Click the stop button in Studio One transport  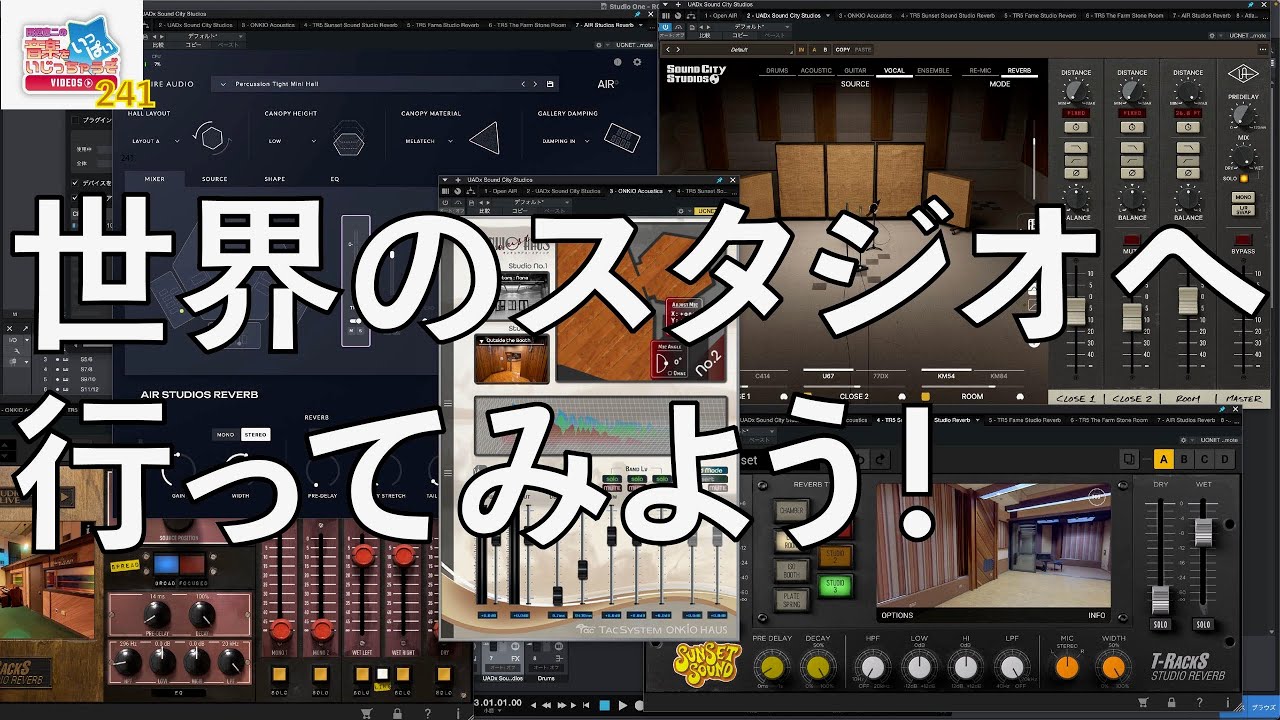[604, 705]
